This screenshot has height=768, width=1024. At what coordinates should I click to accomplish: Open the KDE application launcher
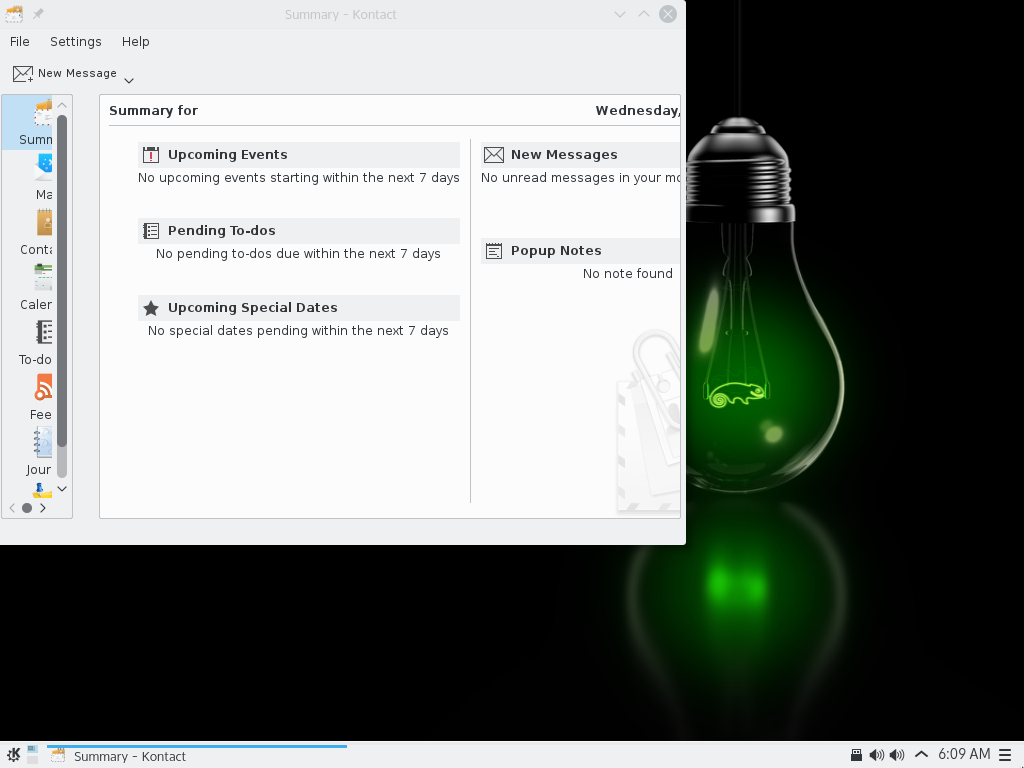click(13, 755)
